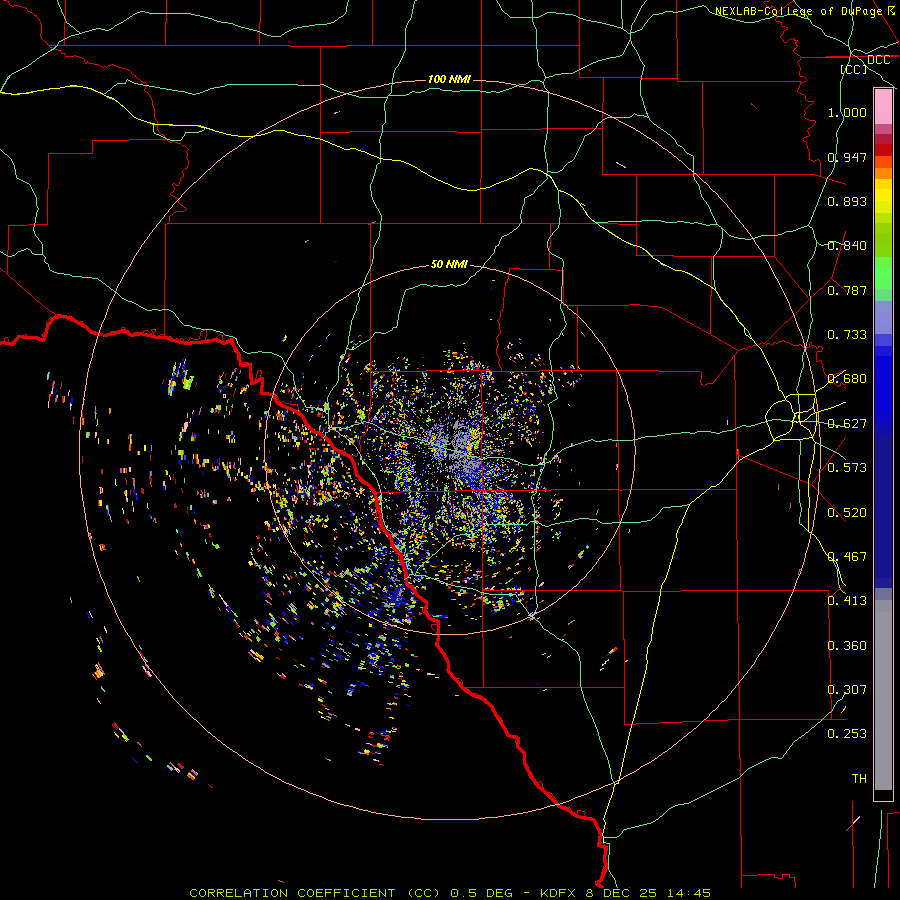Click the 0.413 value on color scale
This screenshot has width=900, height=900.
pyautogui.click(x=847, y=601)
